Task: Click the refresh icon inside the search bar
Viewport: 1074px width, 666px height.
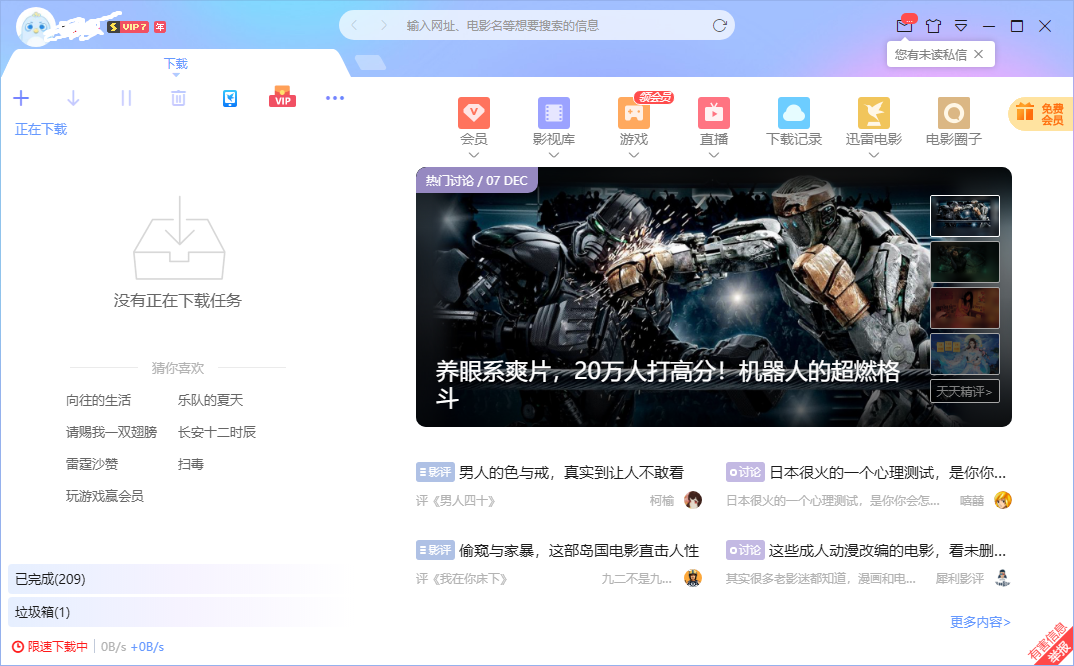Action: pos(719,25)
